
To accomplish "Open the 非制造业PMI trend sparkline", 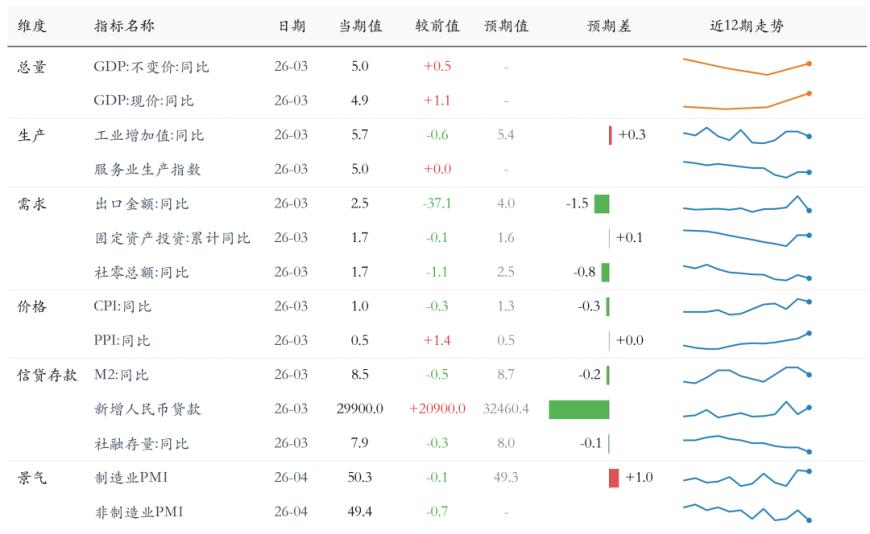I will (747, 512).
